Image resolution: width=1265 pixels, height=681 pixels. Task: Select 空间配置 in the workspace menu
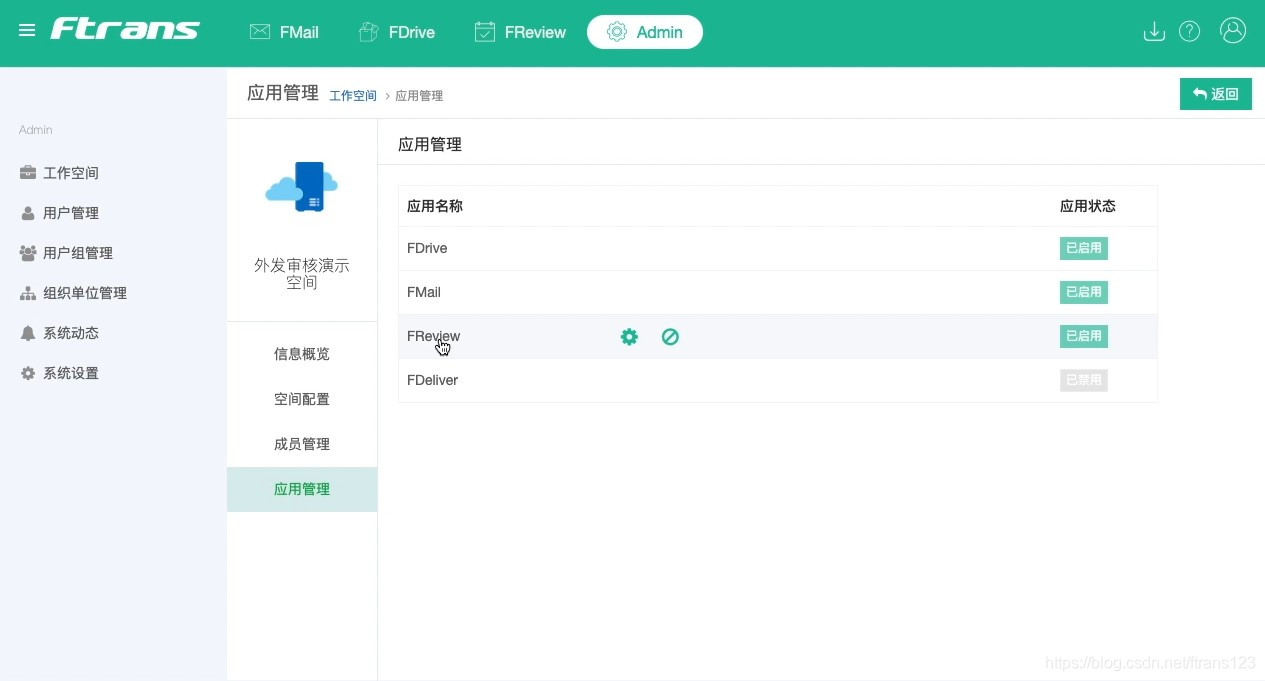point(302,399)
